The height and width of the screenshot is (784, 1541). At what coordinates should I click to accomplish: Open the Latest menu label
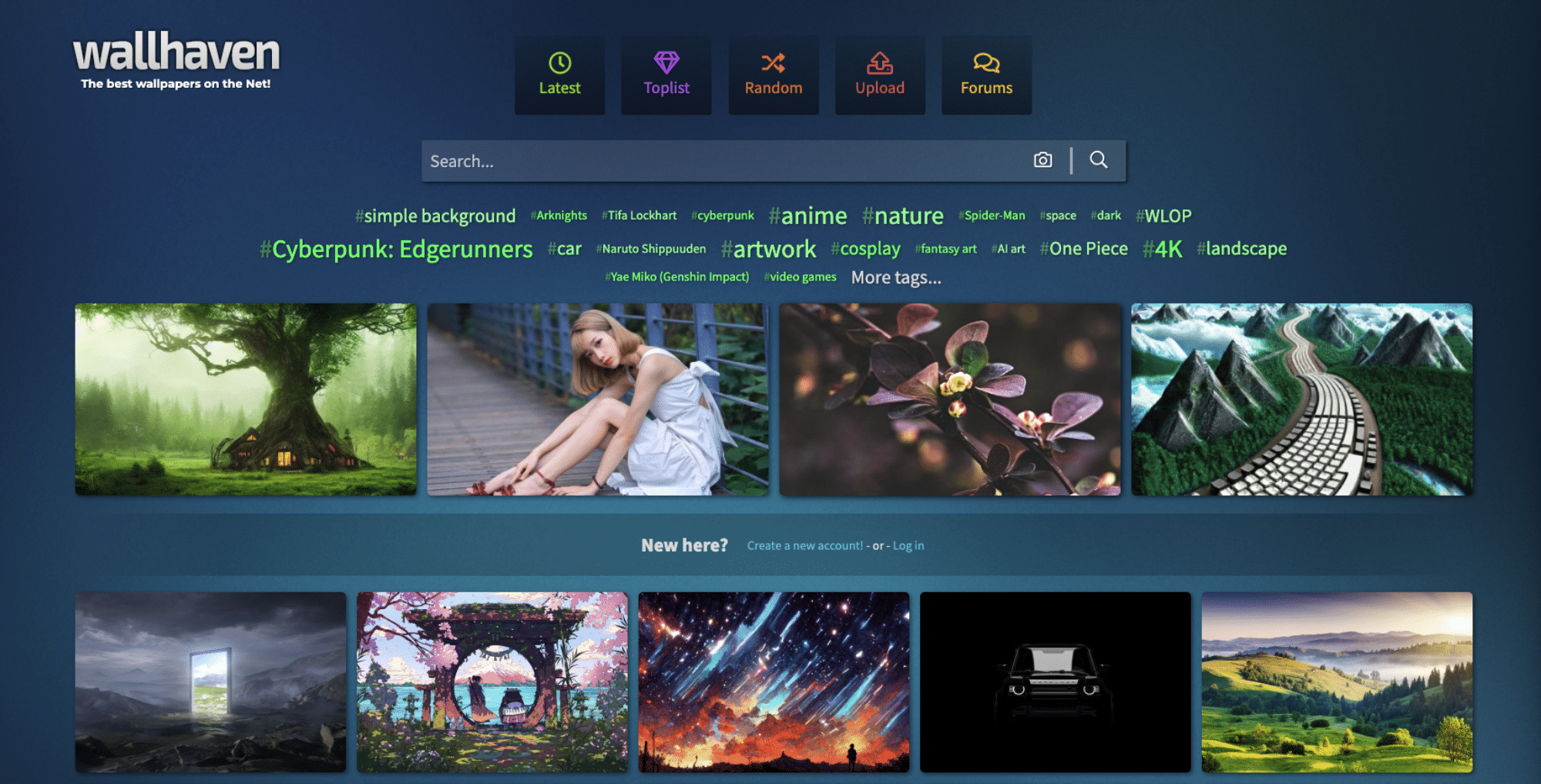pyautogui.click(x=559, y=88)
